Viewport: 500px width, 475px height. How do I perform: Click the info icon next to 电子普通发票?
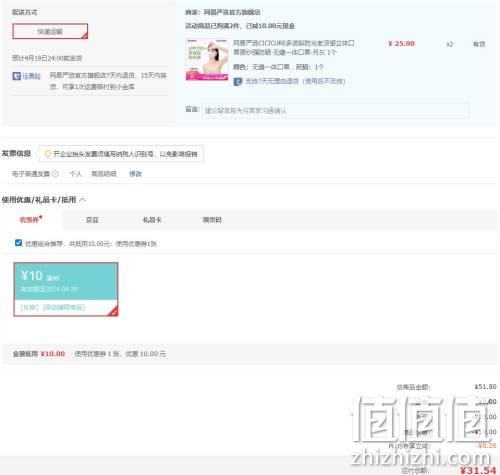pyautogui.click(x=55, y=174)
